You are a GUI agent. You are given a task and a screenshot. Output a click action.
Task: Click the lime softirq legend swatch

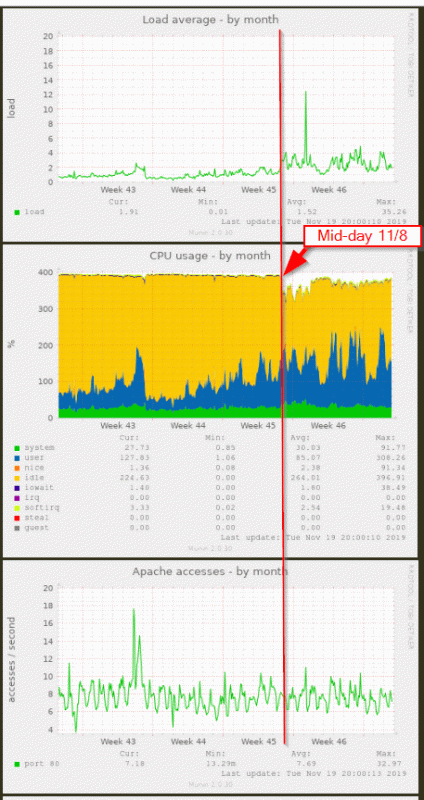17,508
